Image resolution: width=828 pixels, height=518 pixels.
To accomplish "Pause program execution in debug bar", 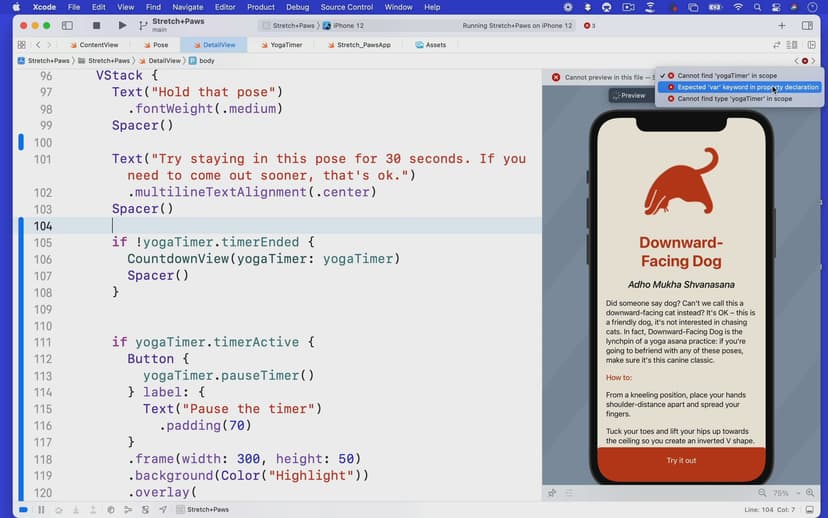I will click(x=41, y=509).
